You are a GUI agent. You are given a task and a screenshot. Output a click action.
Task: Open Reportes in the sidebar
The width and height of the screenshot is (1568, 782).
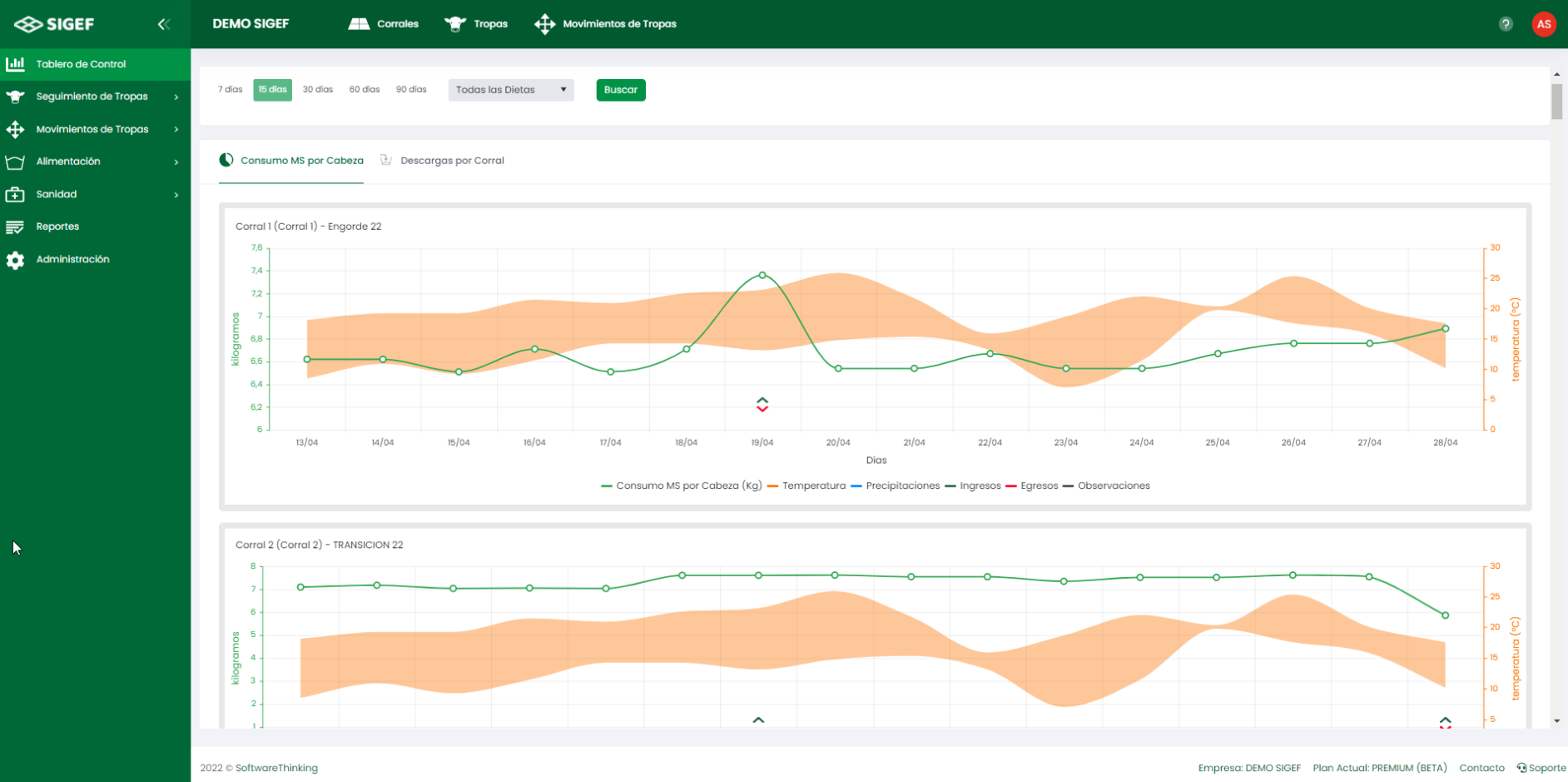[x=57, y=227]
